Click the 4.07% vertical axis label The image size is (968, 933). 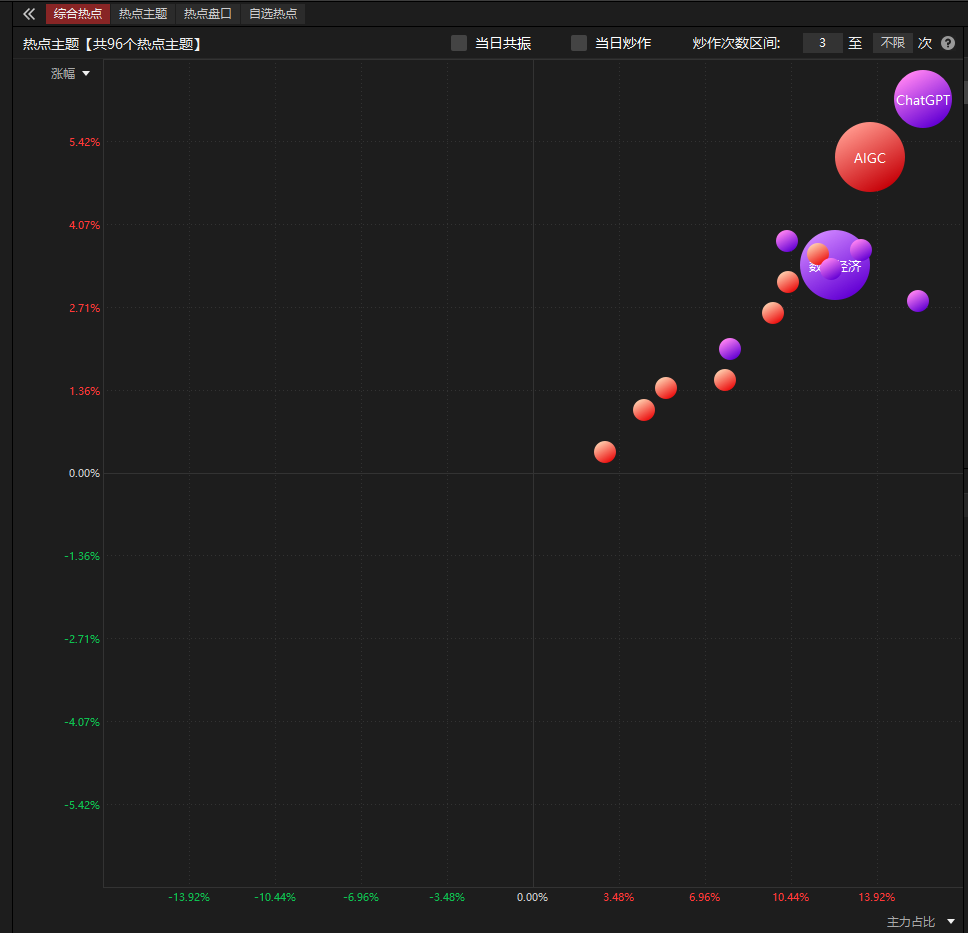tap(84, 225)
